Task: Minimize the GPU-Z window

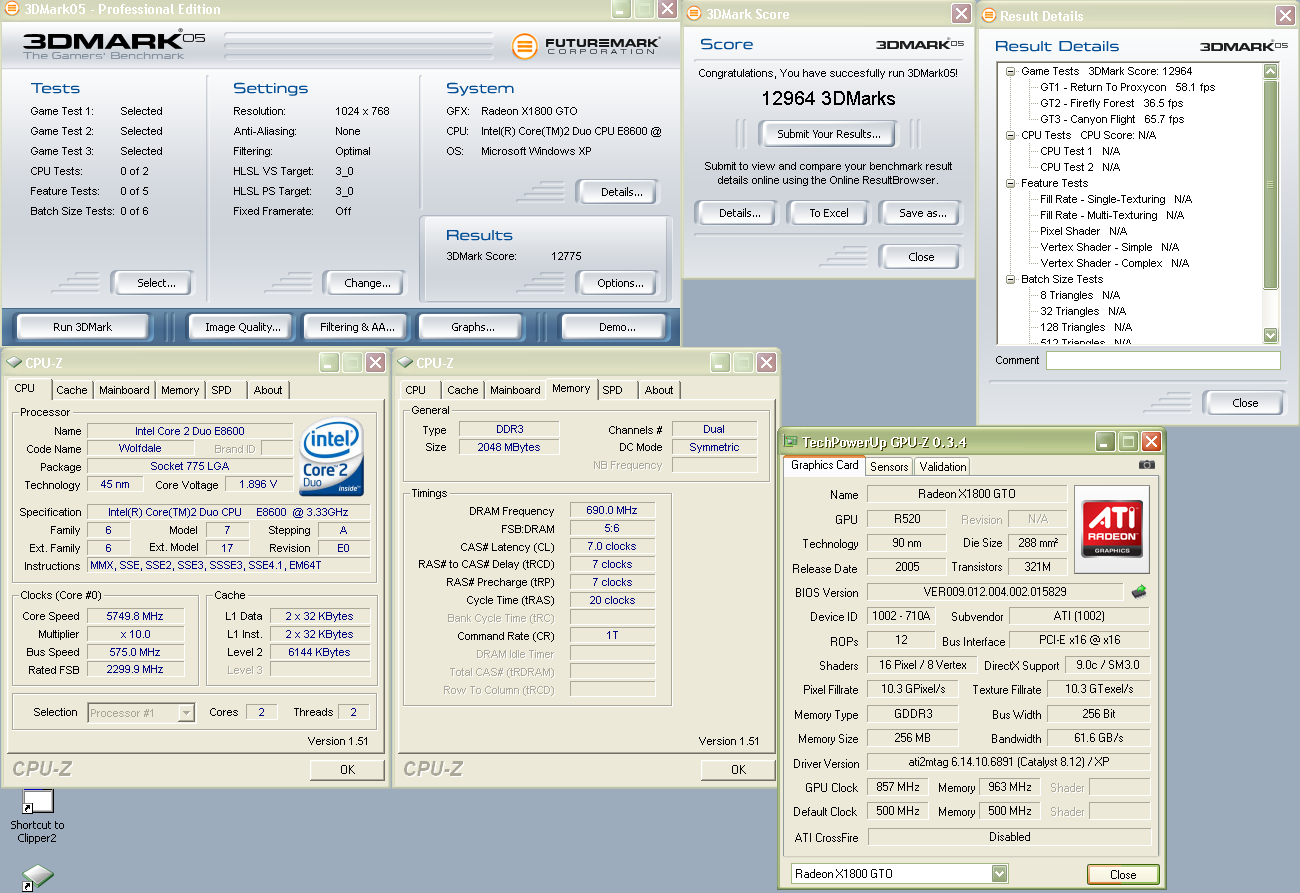Action: (1104, 441)
